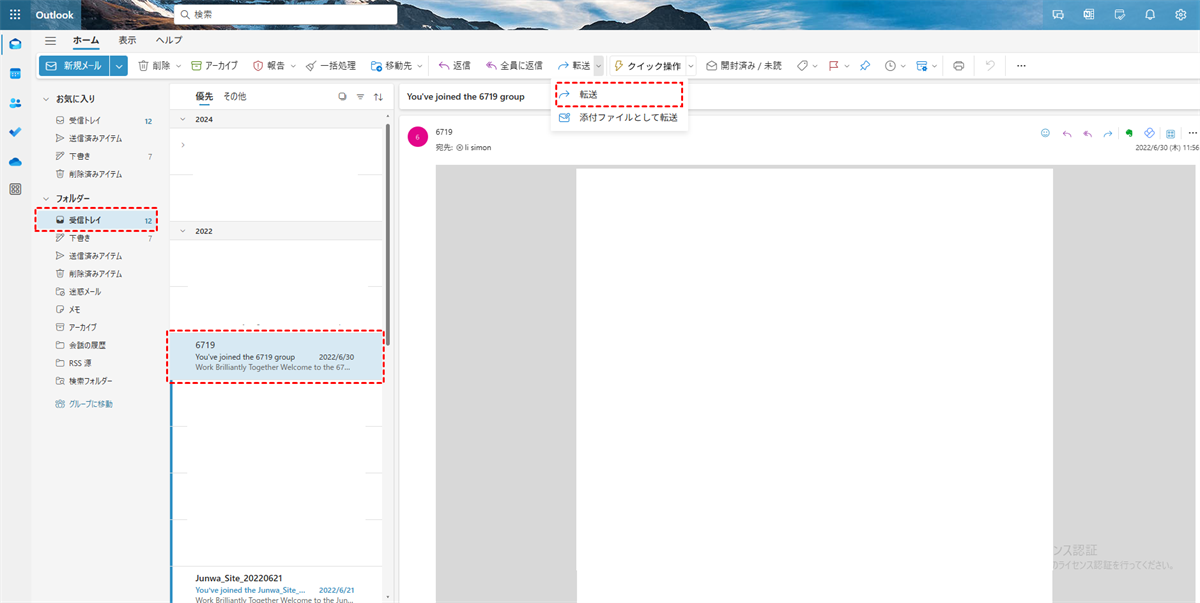This screenshot has width=1200, height=603.
Task: Open the クイック操作 dropdown arrow
Action: point(691,66)
